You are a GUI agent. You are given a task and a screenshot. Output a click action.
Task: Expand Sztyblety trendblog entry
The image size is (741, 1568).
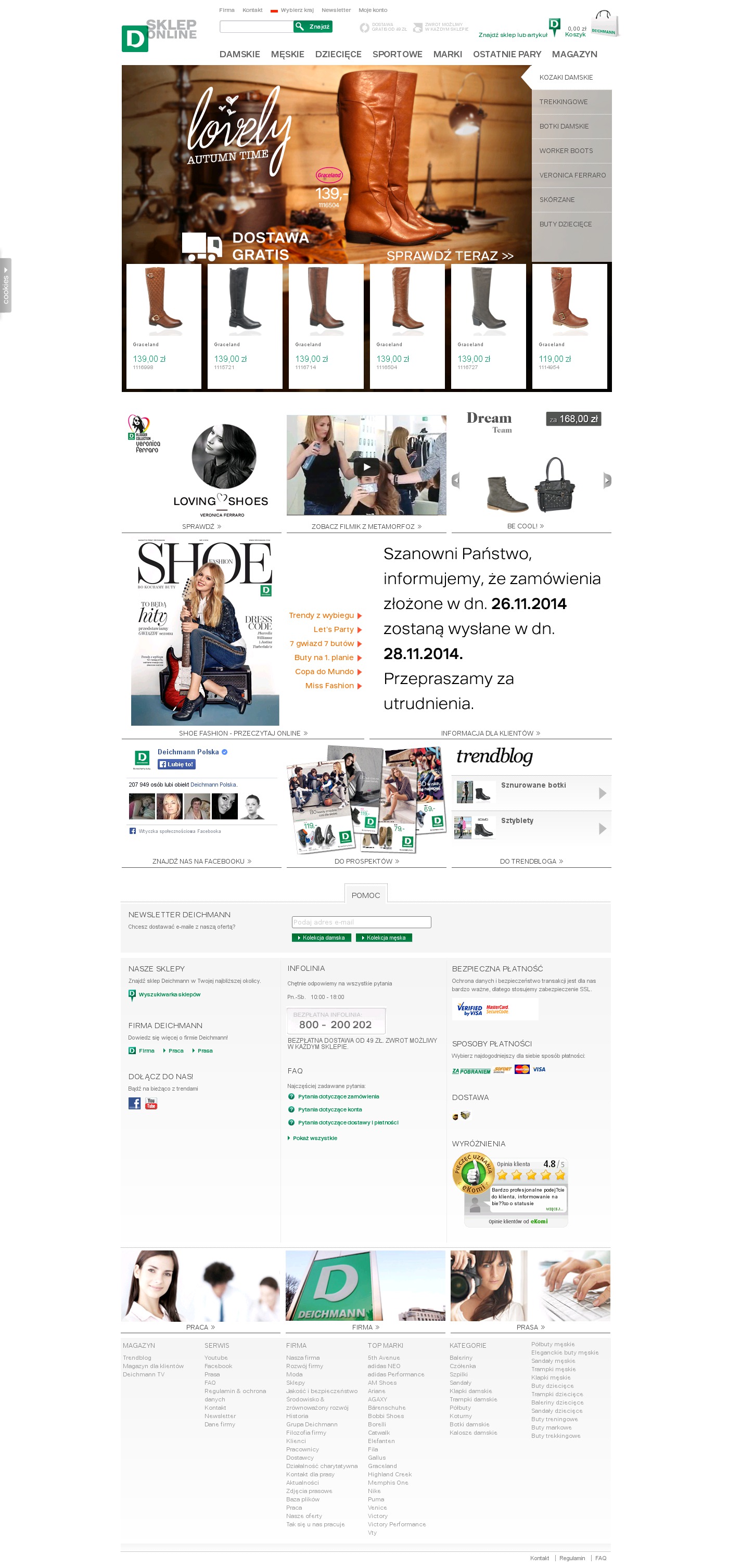point(602,828)
